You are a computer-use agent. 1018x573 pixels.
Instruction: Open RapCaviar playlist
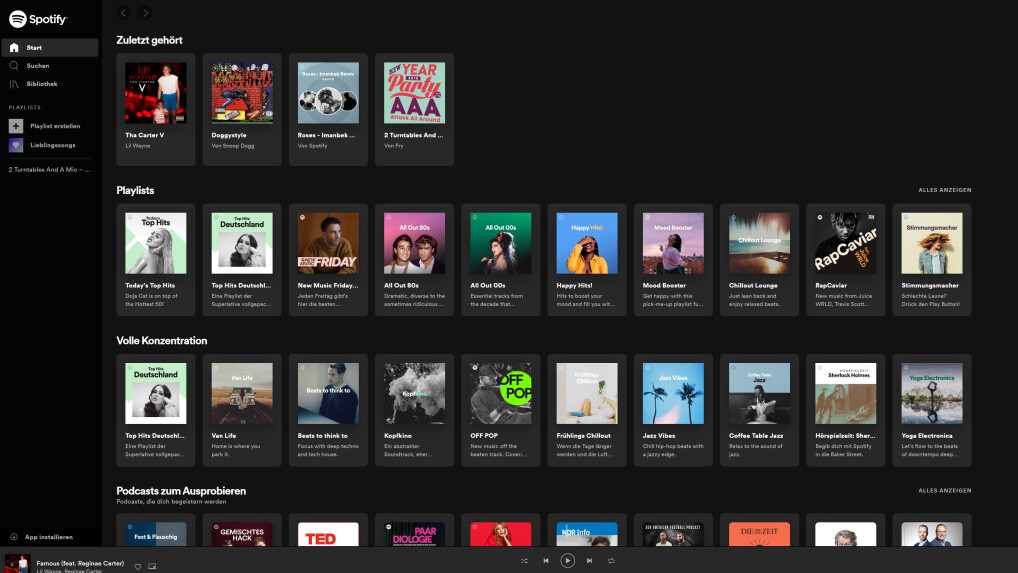point(845,260)
